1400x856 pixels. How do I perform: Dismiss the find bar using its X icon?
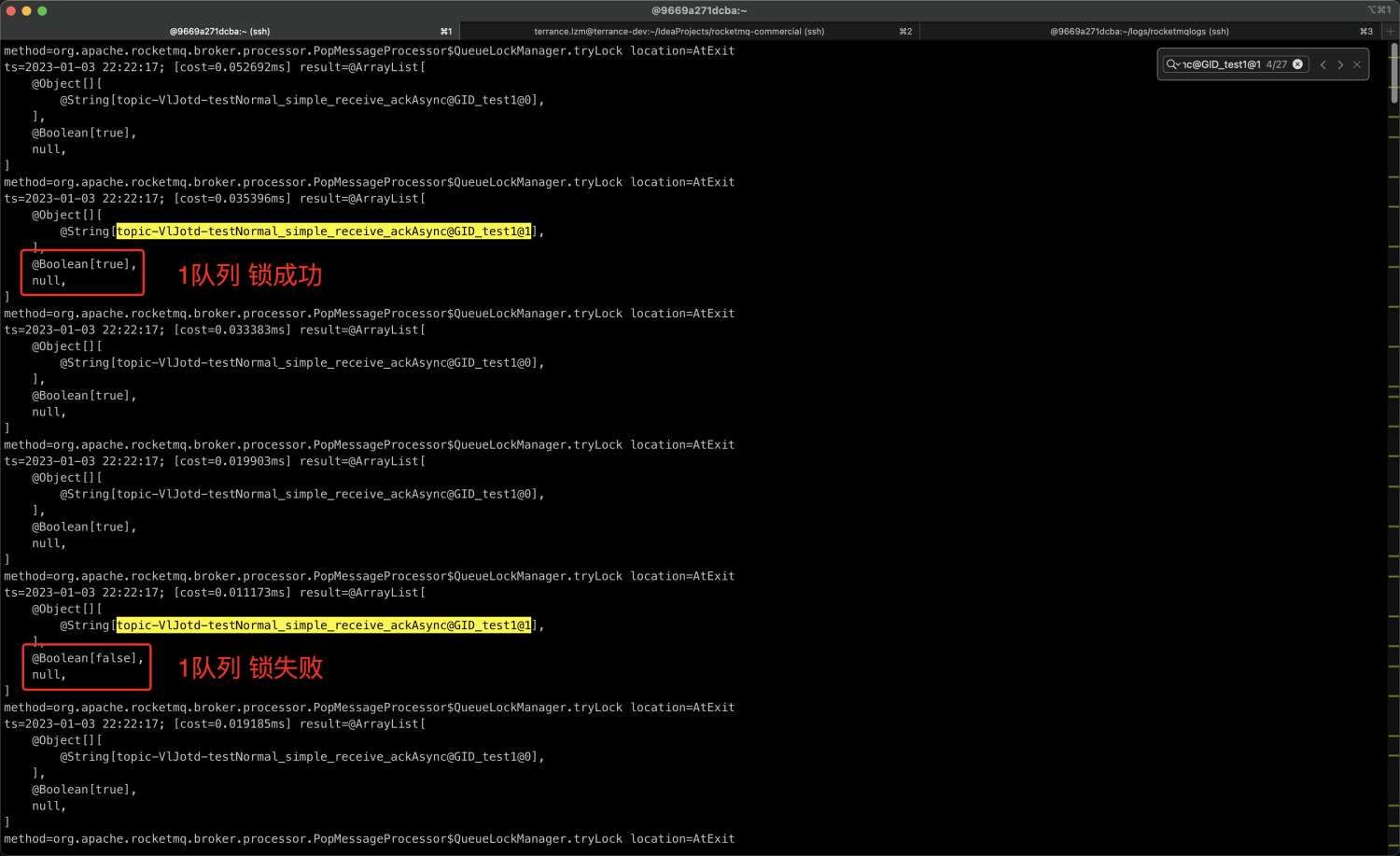coord(1356,64)
